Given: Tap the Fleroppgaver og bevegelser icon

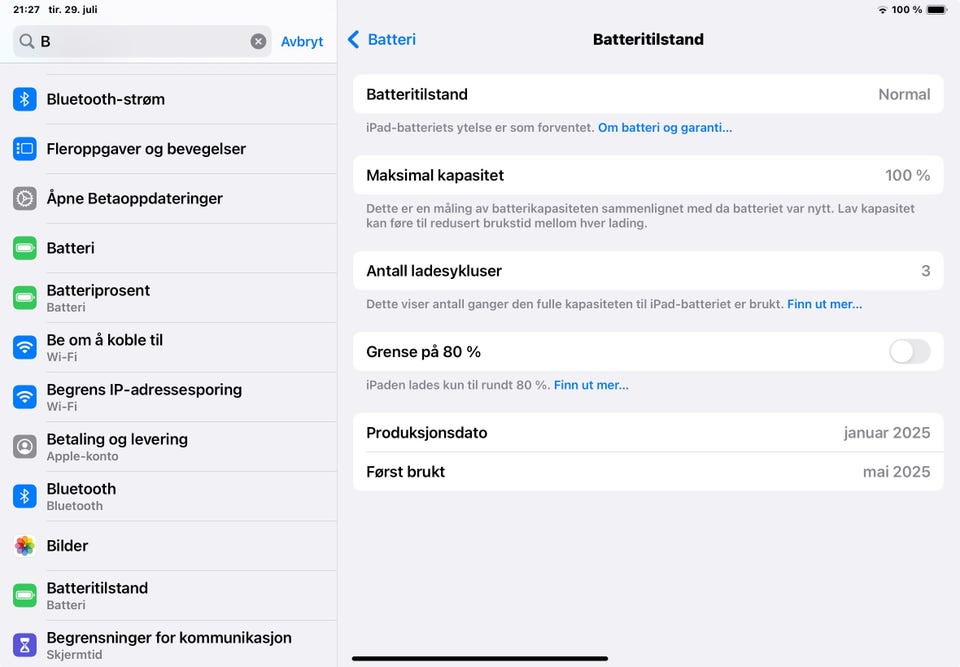Looking at the screenshot, I should coord(25,149).
